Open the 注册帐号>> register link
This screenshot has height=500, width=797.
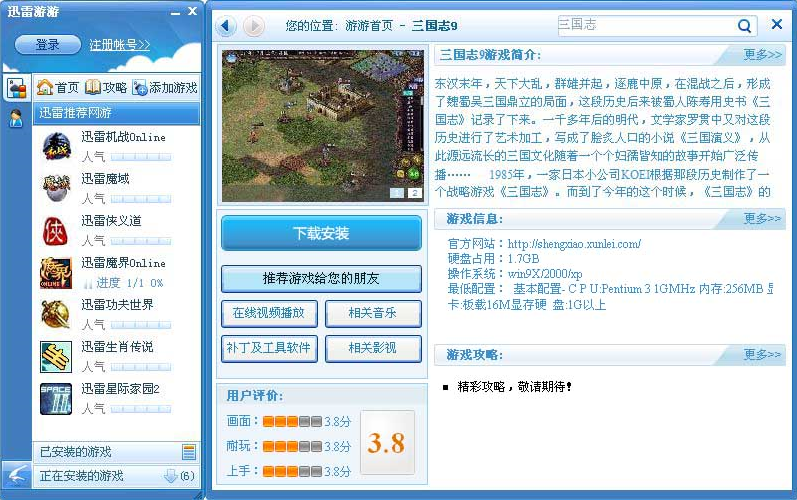pyautogui.click(x=119, y=45)
